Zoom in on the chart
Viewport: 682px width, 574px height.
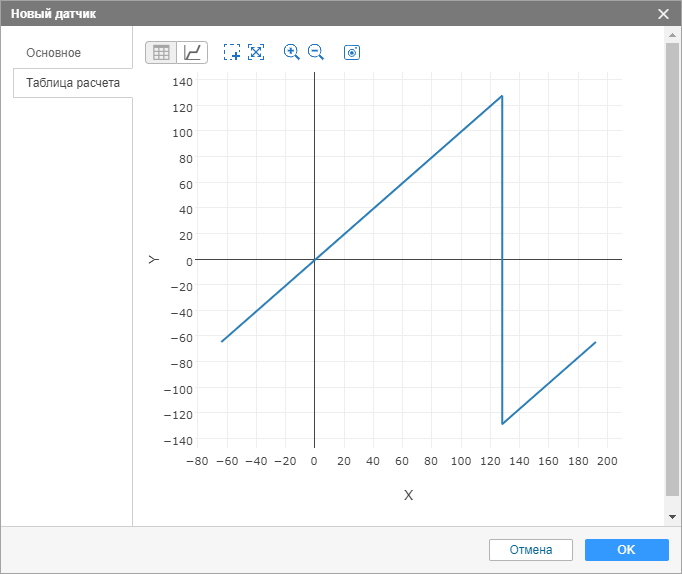[x=291, y=52]
